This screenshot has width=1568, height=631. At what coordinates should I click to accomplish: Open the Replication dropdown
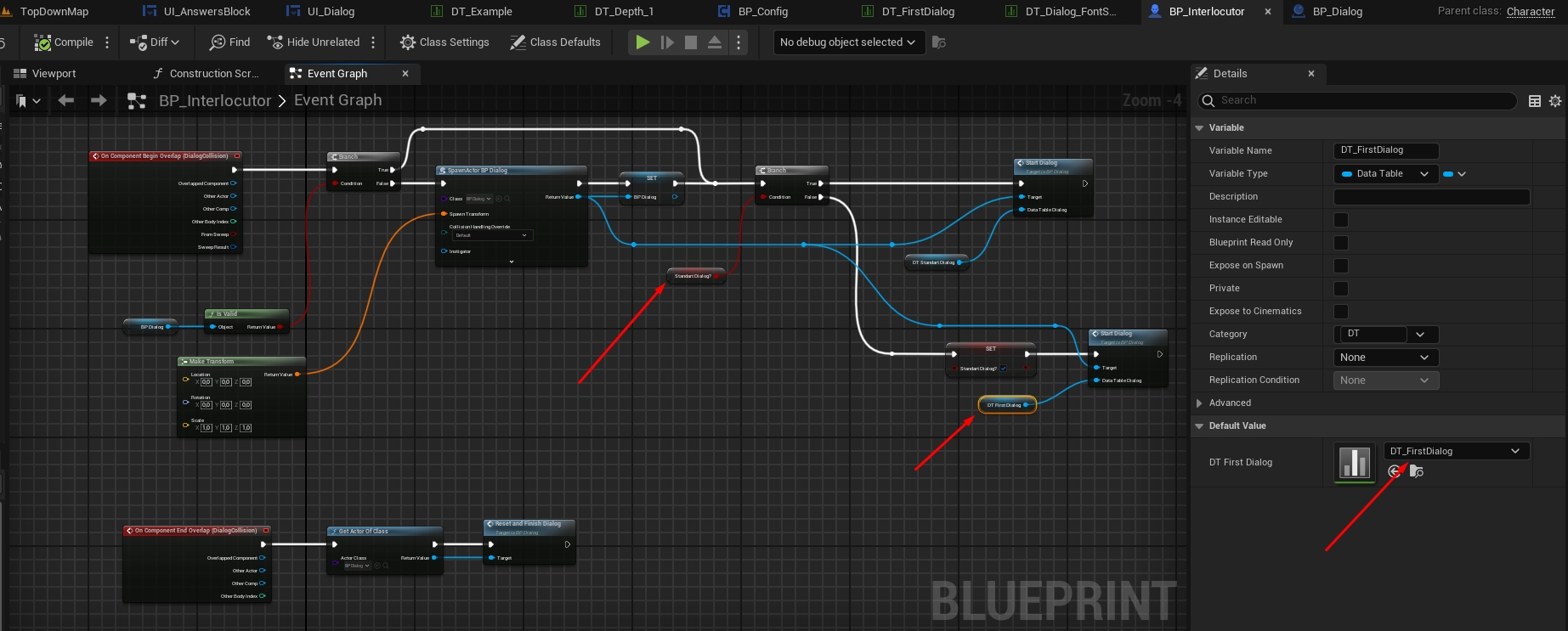(x=1385, y=358)
